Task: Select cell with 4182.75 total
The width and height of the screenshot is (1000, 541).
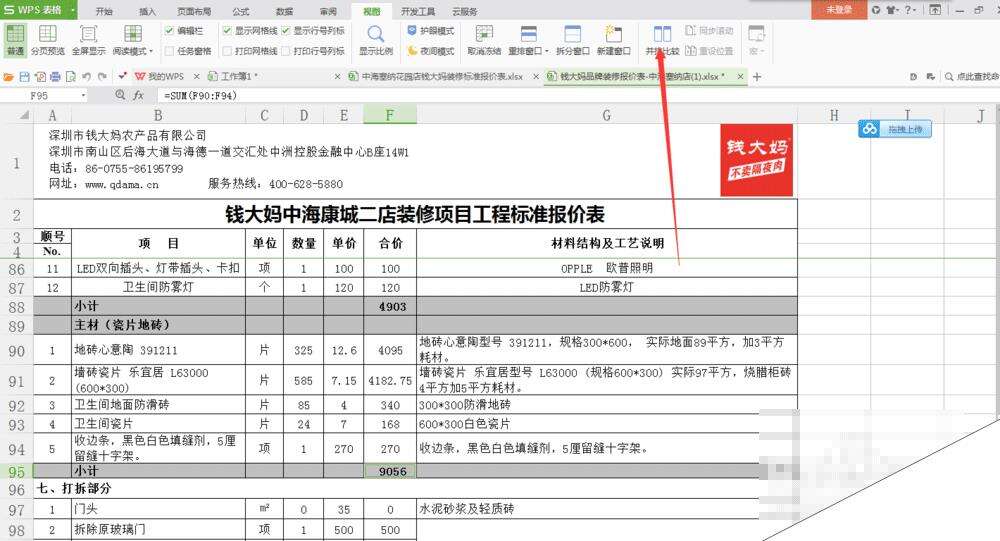Action: [x=390, y=381]
